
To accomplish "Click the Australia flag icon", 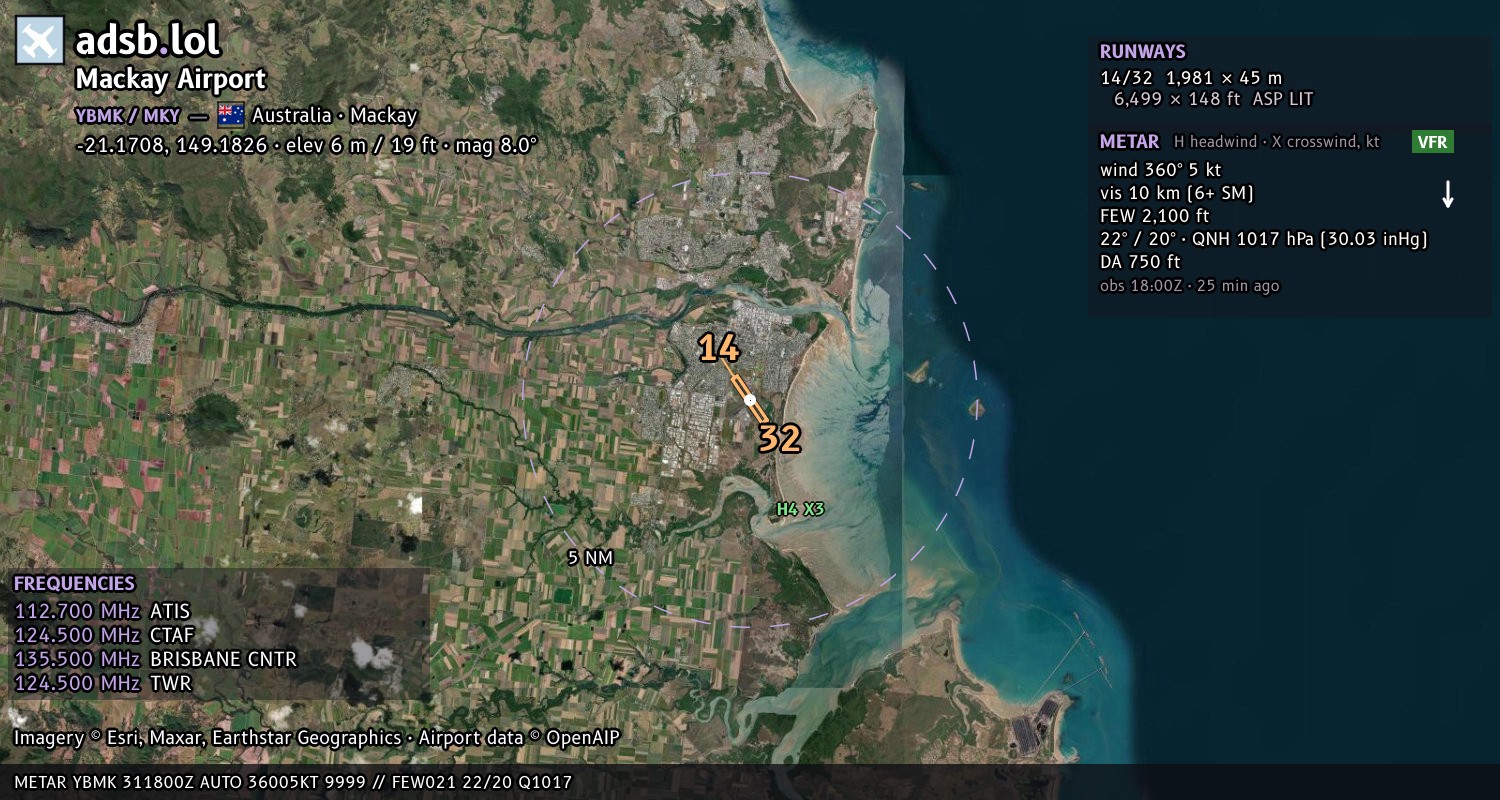I will [231, 115].
